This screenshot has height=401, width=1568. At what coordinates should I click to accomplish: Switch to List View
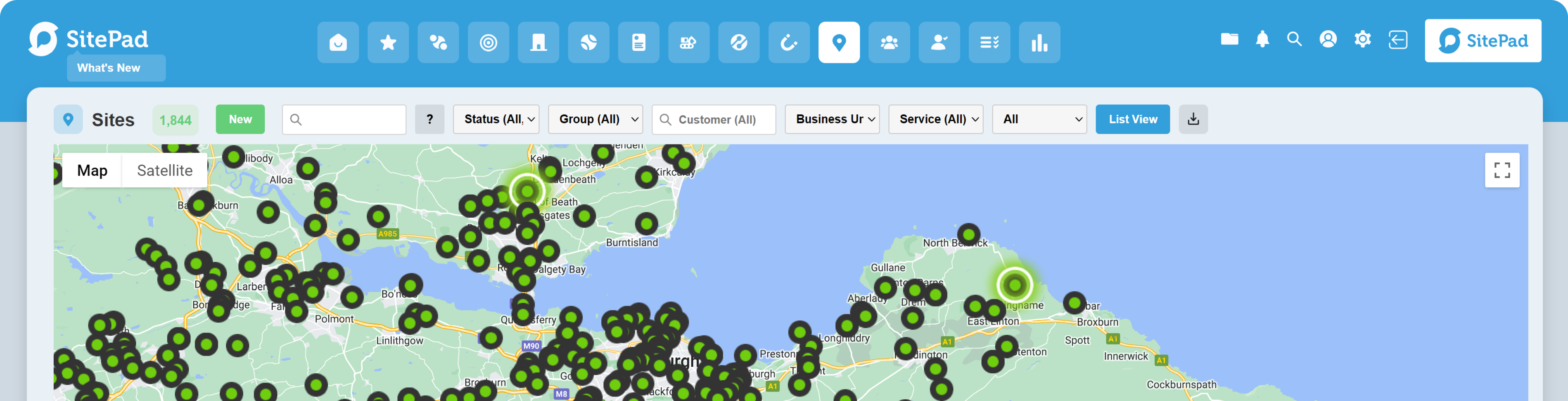pos(1132,119)
